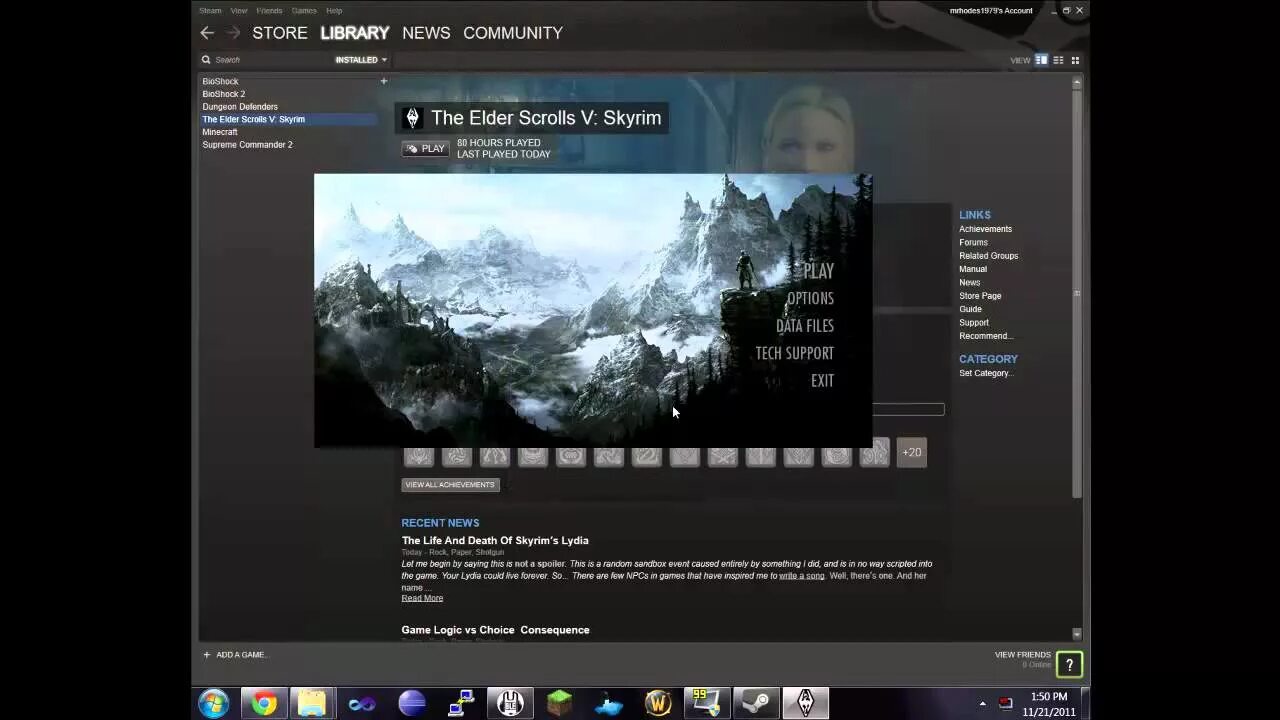This screenshot has width=1280, height=720.
Task: Open the INSTALLED filter dropdown
Action: [x=361, y=60]
